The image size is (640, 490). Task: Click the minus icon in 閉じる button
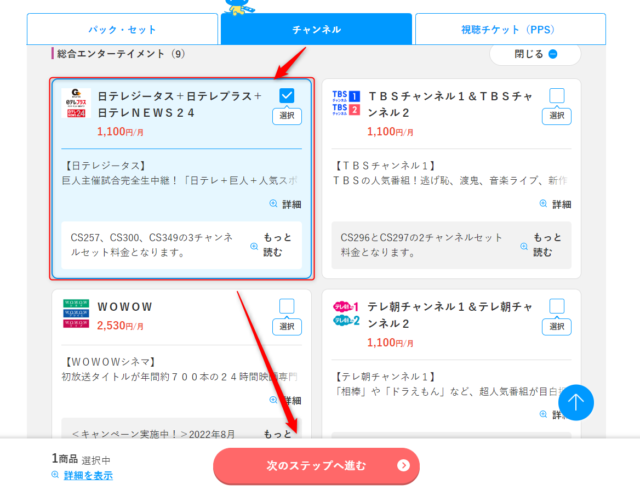pyautogui.click(x=553, y=54)
